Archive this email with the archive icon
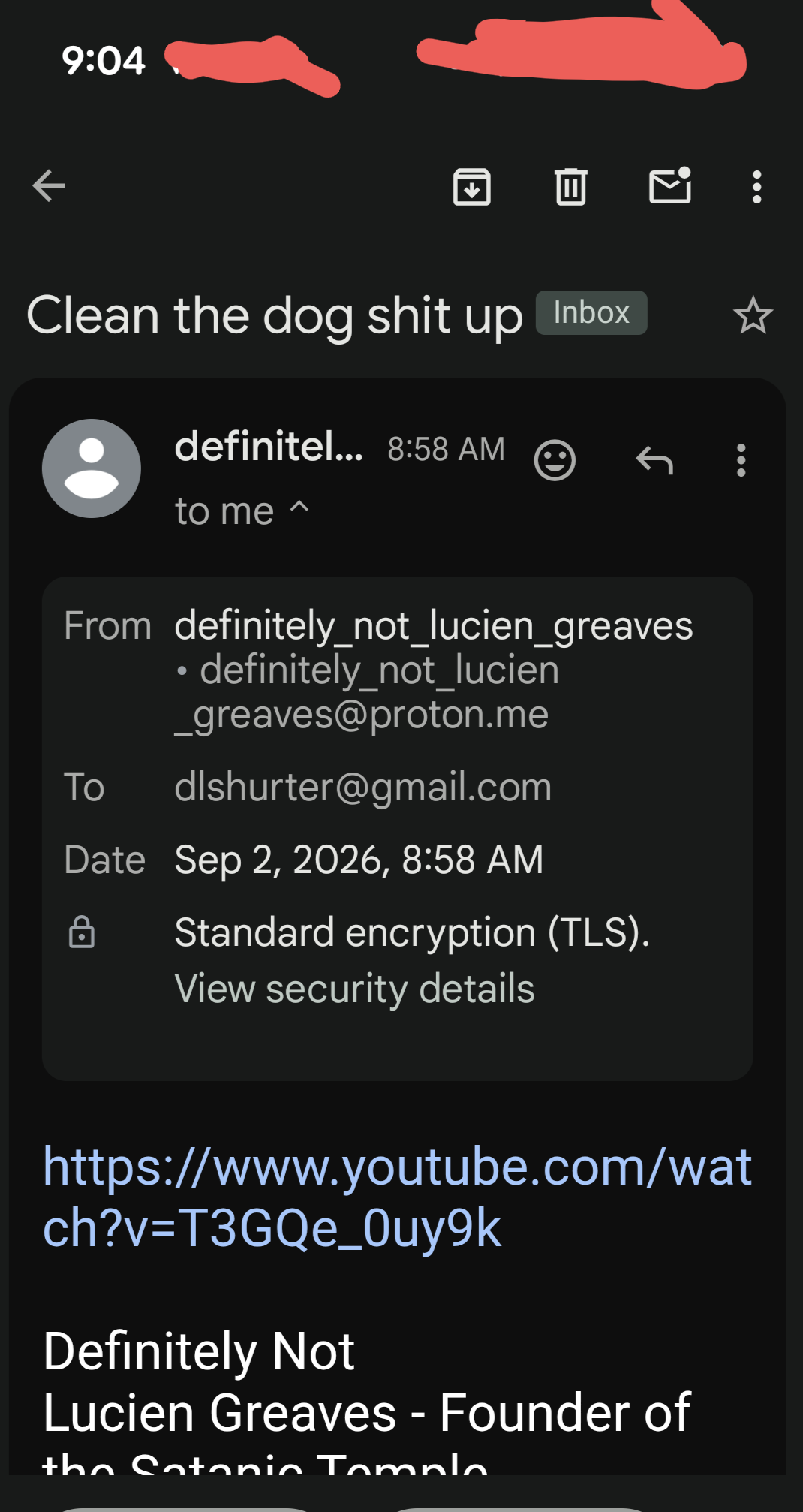This screenshot has width=803, height=1512. pyautogui.click(x=472, y=186)
